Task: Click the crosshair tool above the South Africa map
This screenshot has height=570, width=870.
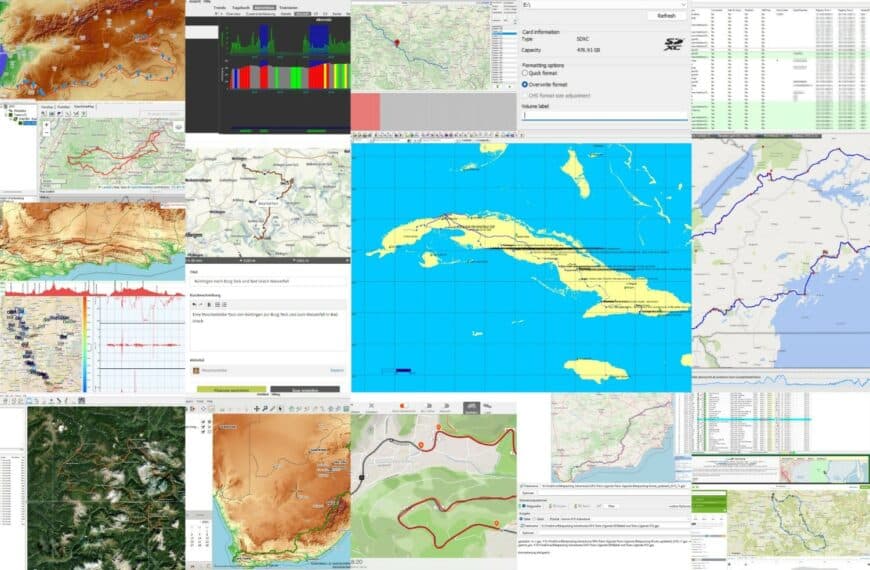Action: pyautogui.click(x=257, y=408)
